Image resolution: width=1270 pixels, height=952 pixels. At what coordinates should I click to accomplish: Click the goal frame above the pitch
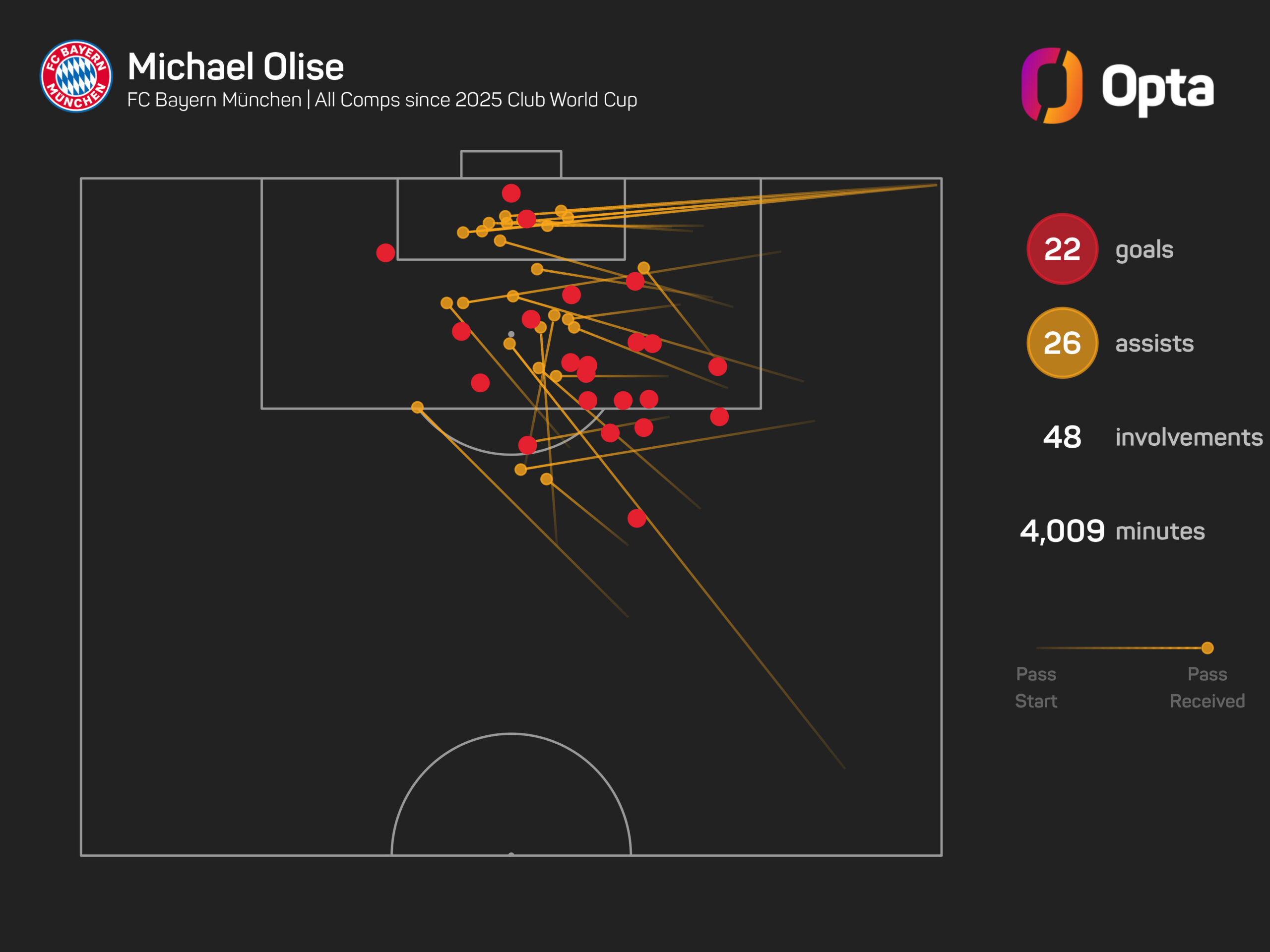[x=511, y=164]
